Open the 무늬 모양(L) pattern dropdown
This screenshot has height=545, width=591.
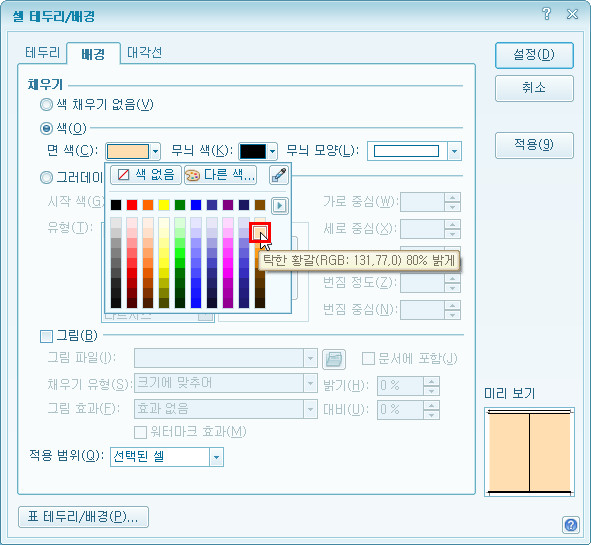pos(455,151)
